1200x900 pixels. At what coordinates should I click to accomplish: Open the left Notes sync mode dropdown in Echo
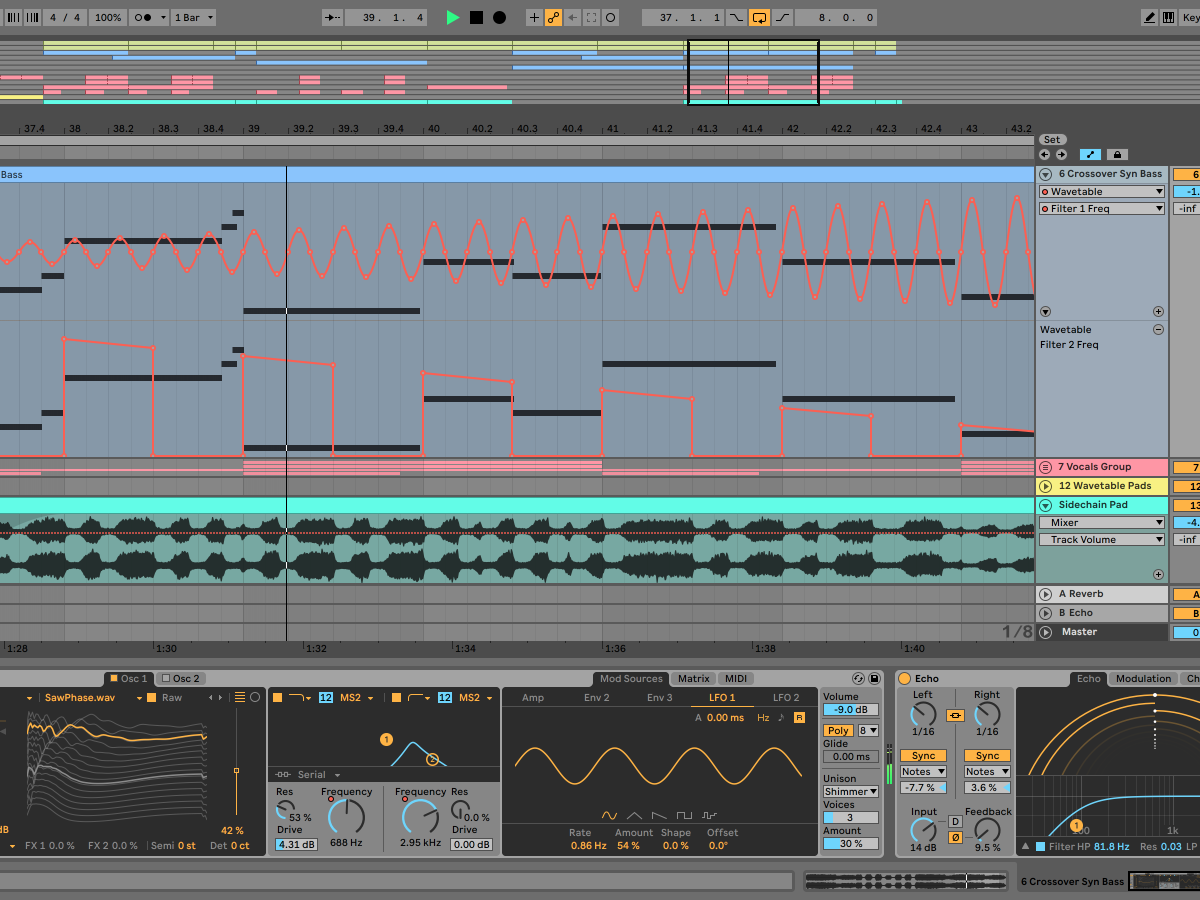[922, 771]
